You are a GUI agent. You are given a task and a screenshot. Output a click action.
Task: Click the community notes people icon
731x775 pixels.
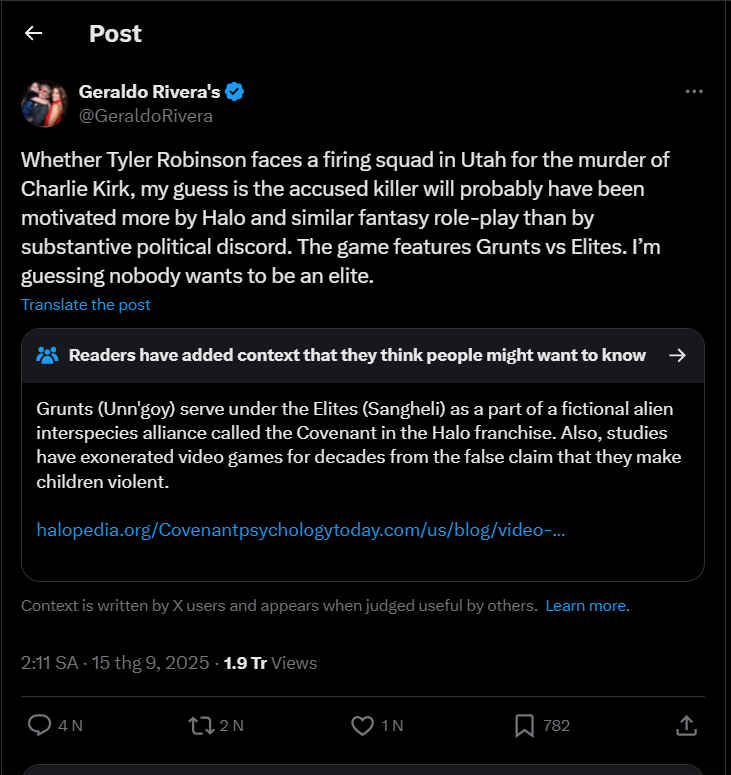(x=47, y=355)
